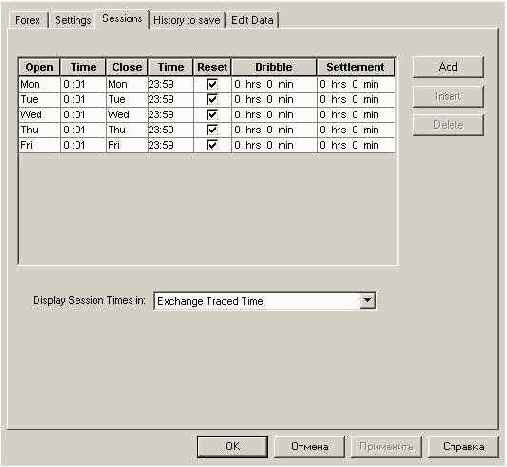Click the Close column header
This screenshot has height=467, width=507.
tap(127, 67)
